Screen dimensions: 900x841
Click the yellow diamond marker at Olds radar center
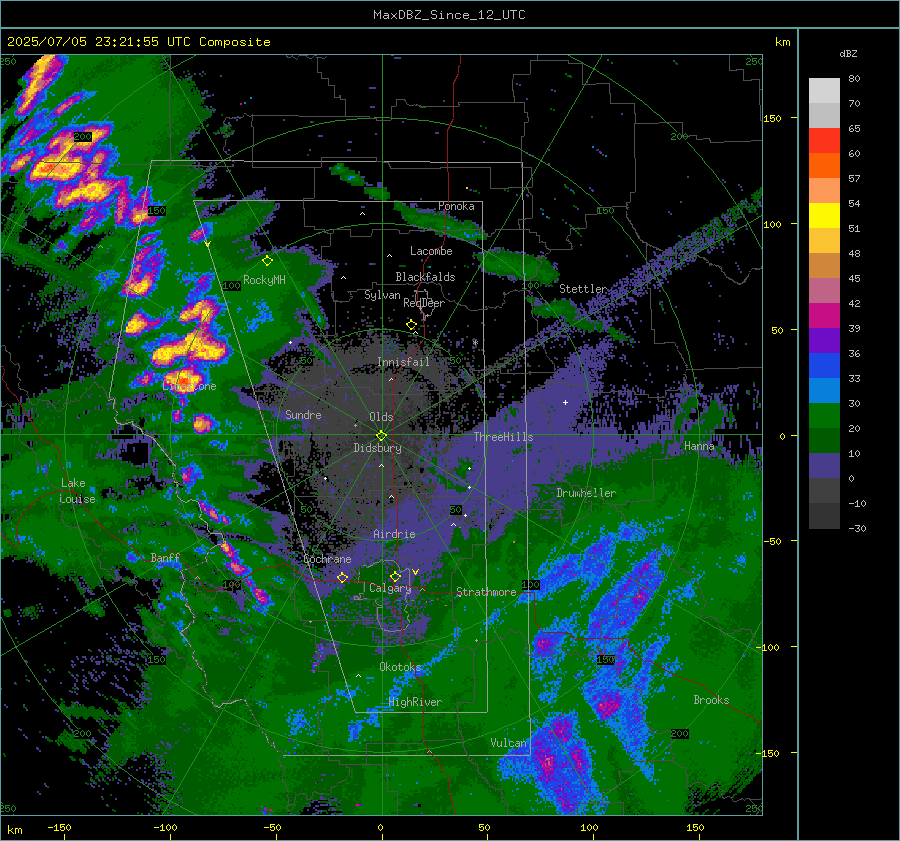(x=381, y=435)
